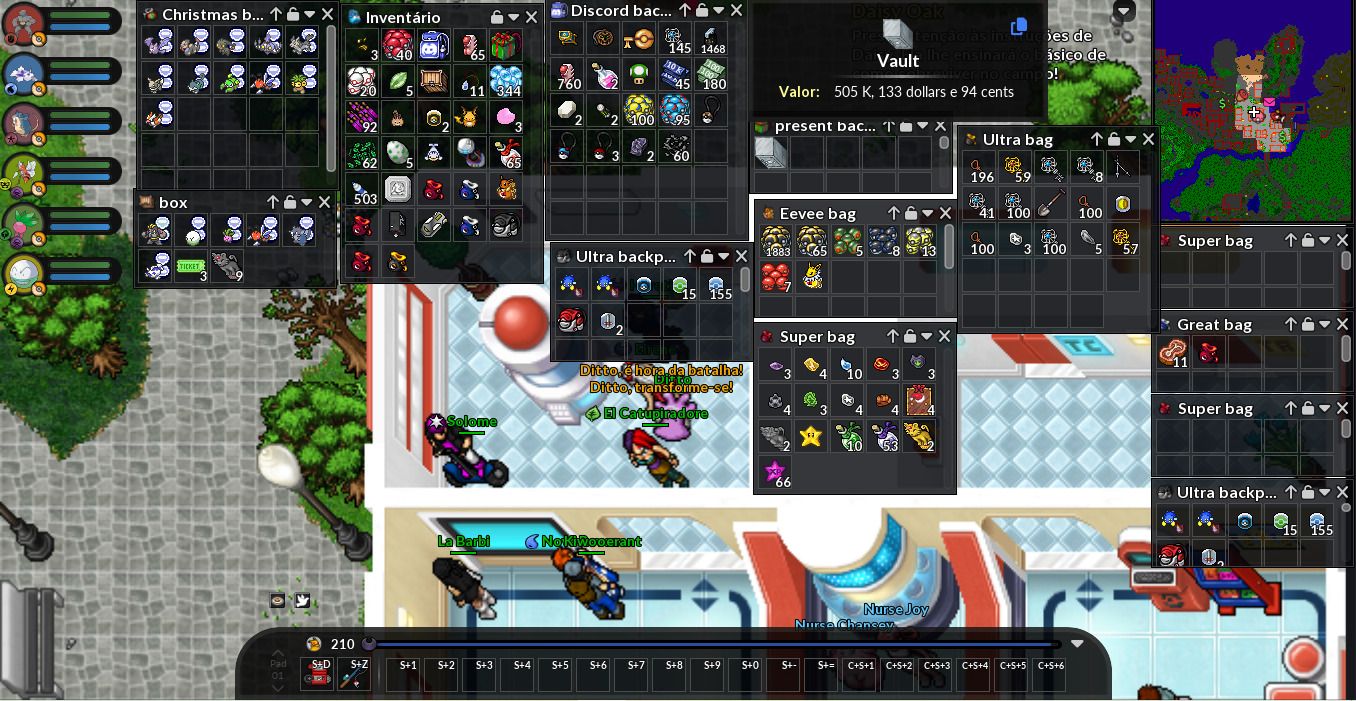Click the S+Z fishing rod hotkey slot
Screen dimensions: 1356x701
[x=354, y=674]
